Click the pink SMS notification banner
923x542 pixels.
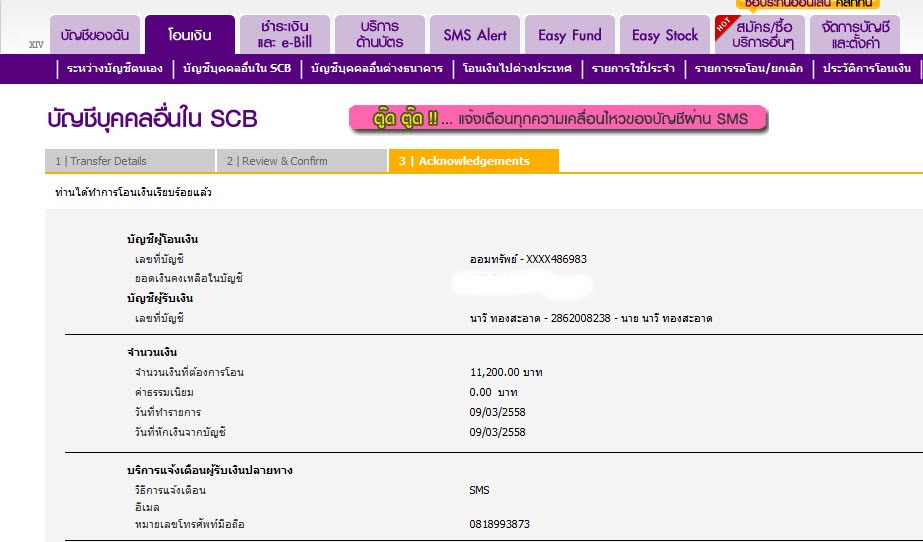[559, 119]
